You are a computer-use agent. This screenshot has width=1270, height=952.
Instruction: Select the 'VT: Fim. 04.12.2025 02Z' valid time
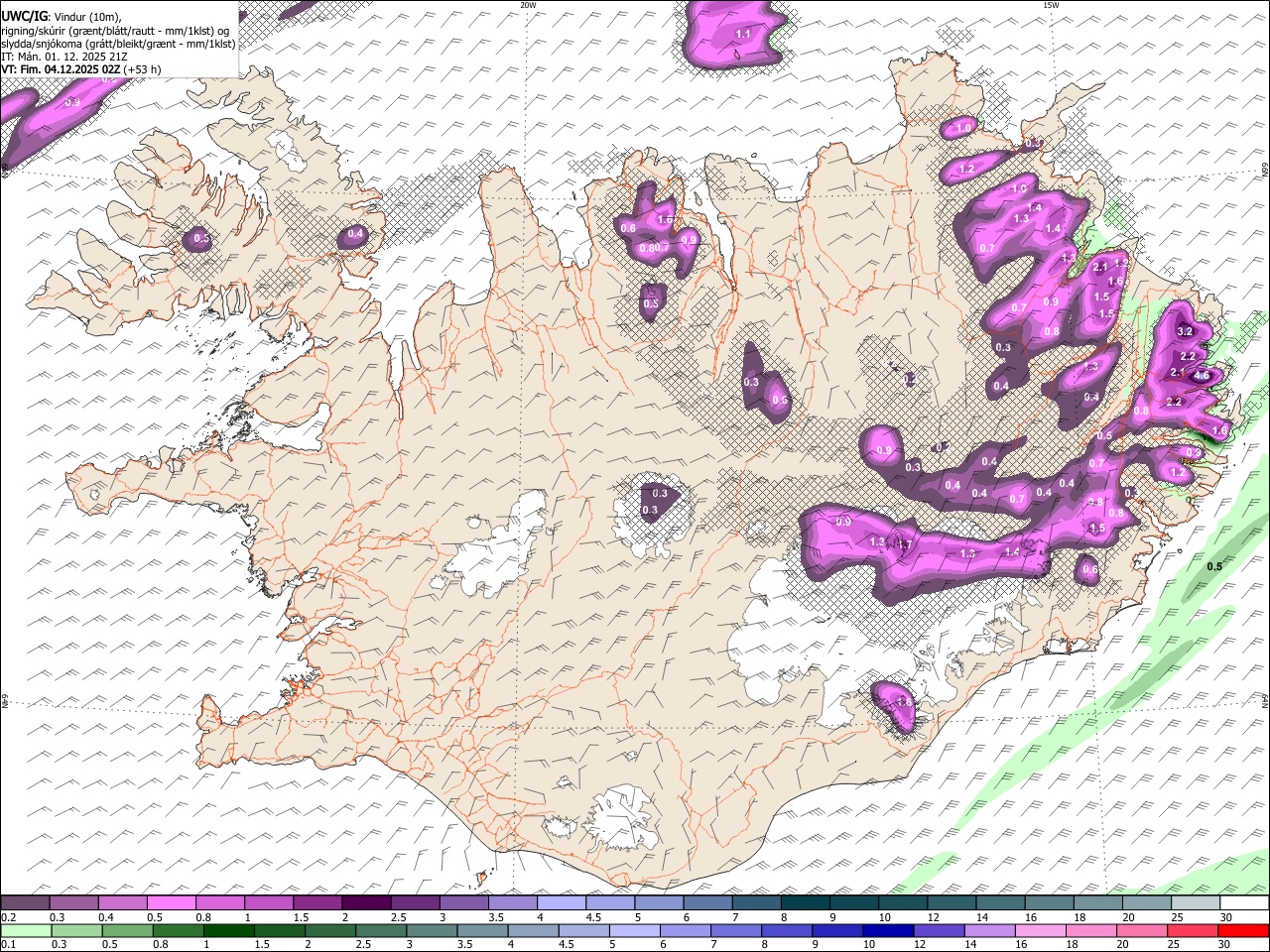click(x=62, y=69)
